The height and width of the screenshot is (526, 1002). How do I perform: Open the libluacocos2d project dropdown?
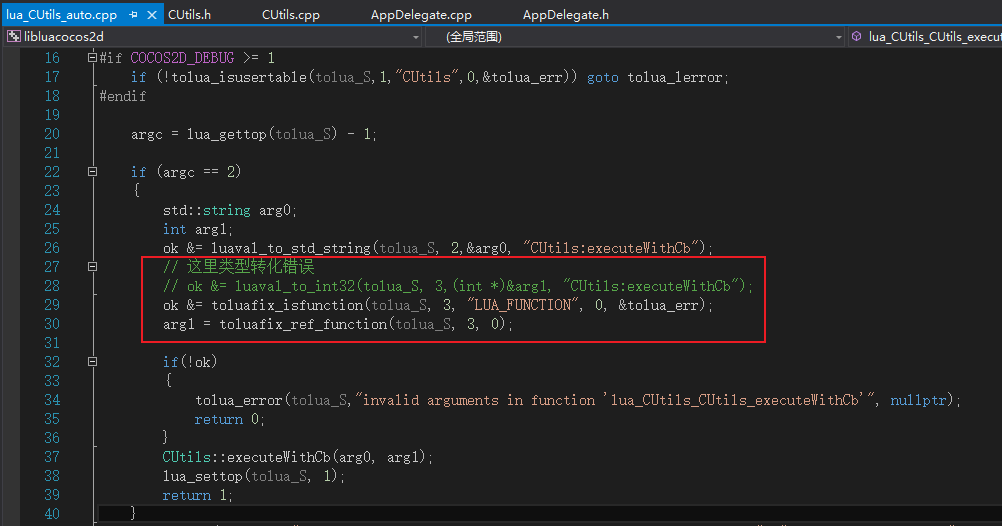click(415, 37)
